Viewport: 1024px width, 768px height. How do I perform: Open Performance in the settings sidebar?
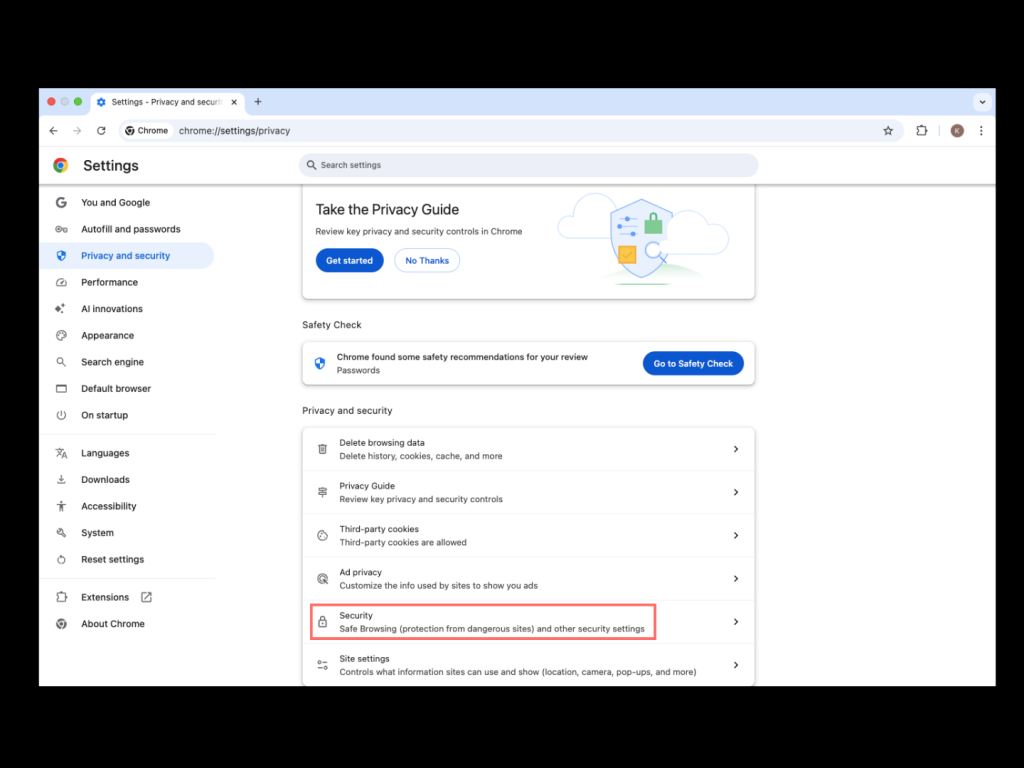[x=109, y=283]
